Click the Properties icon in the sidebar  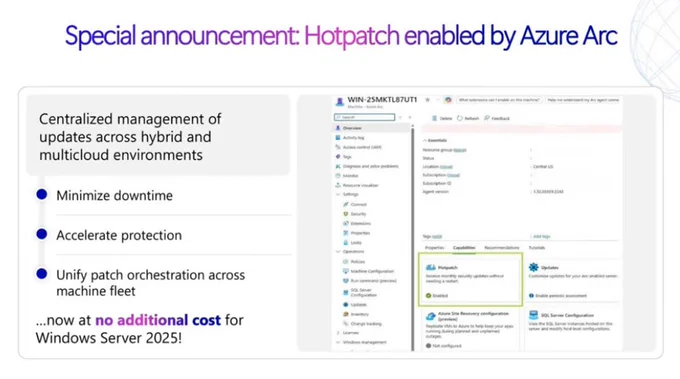[x=346, y=233]
